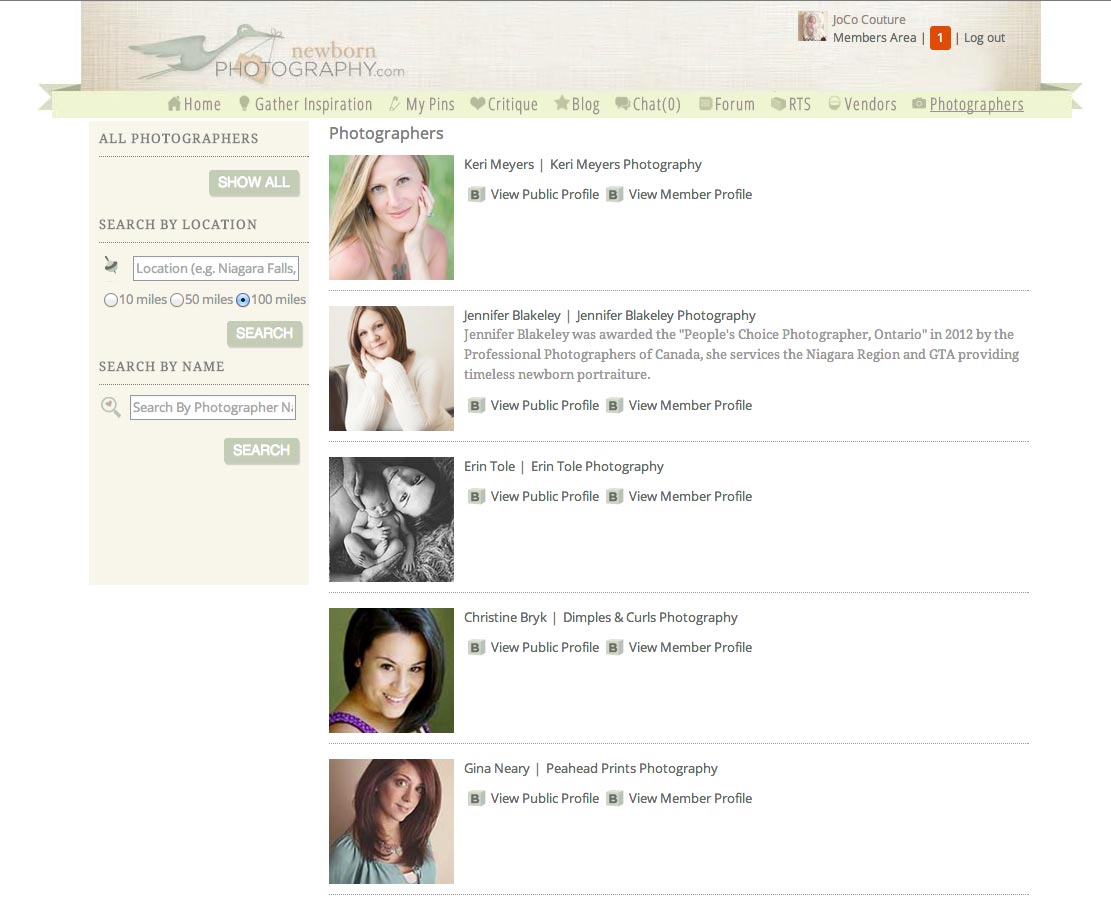
Task: Select the 10 miles radius option
Action: click(x=111, y=300)
